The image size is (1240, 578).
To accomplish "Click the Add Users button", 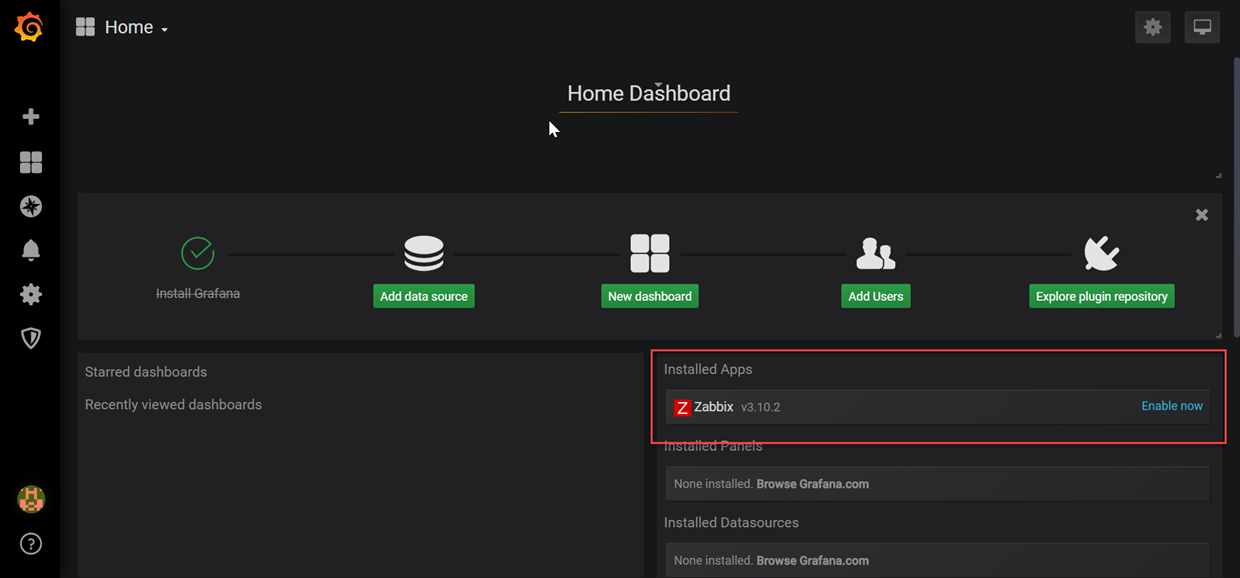I will point(875,296).
